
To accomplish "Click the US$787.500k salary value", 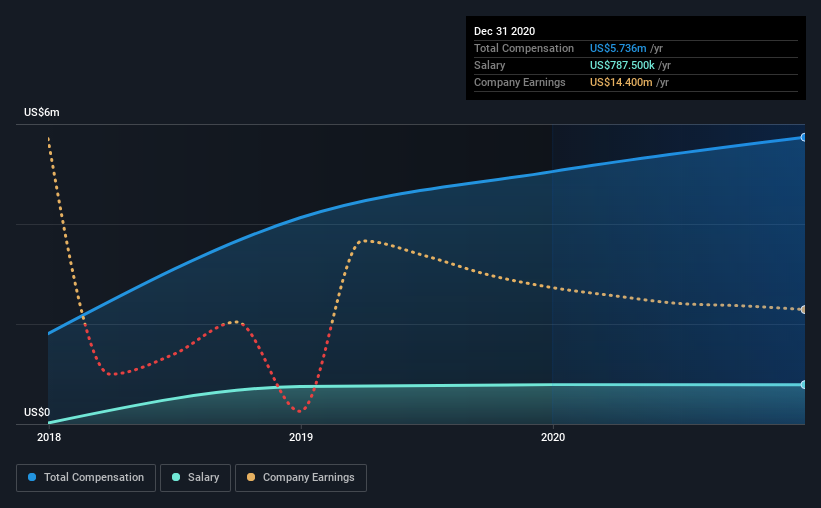I will click(622, 65).
